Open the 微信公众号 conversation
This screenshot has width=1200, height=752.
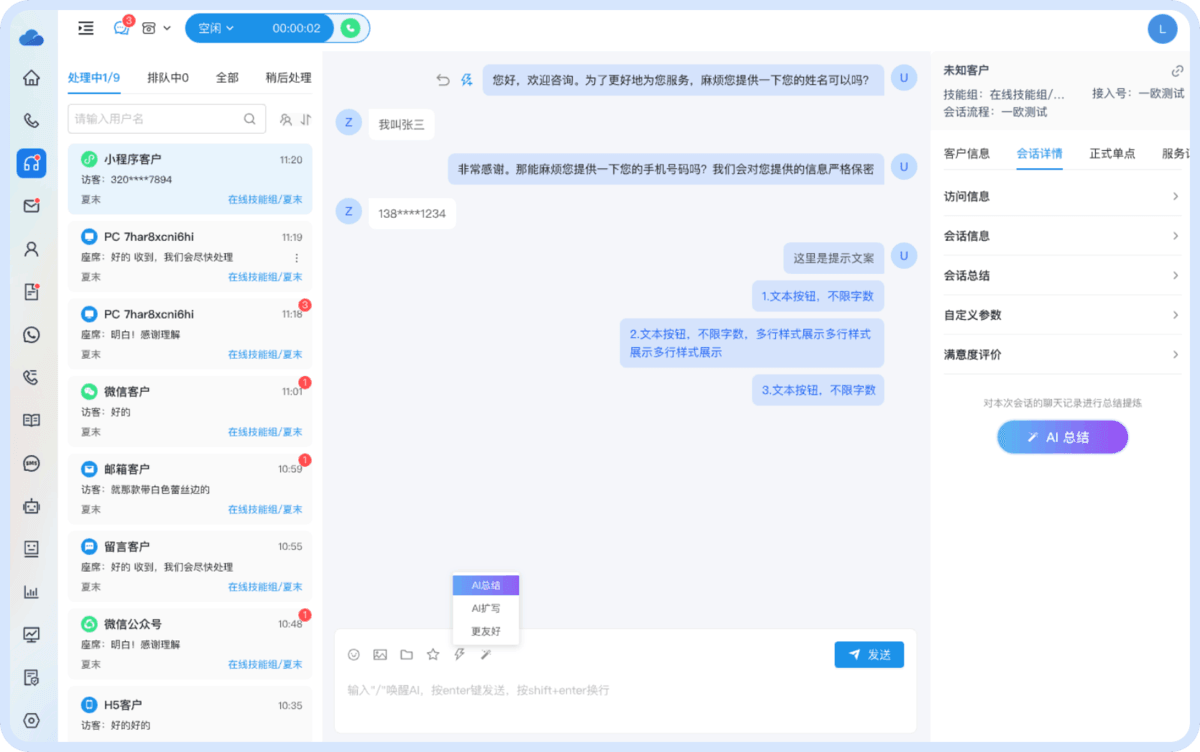190,643
